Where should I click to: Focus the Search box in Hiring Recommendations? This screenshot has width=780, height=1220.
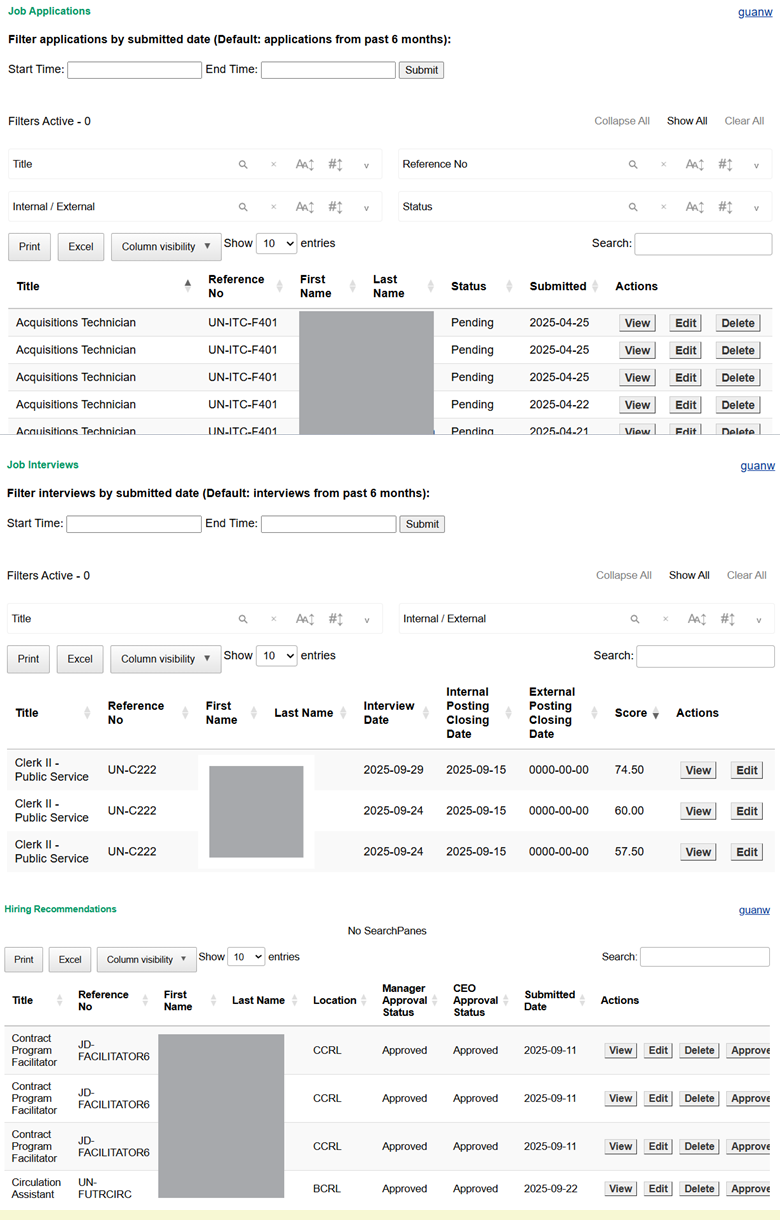tap(705, 957)
